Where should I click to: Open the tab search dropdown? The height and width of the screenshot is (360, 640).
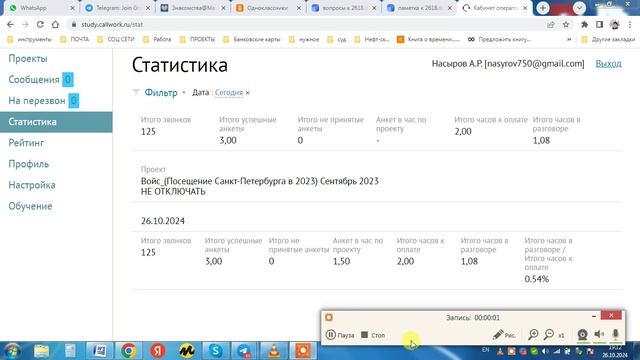(x=579, y=8)
